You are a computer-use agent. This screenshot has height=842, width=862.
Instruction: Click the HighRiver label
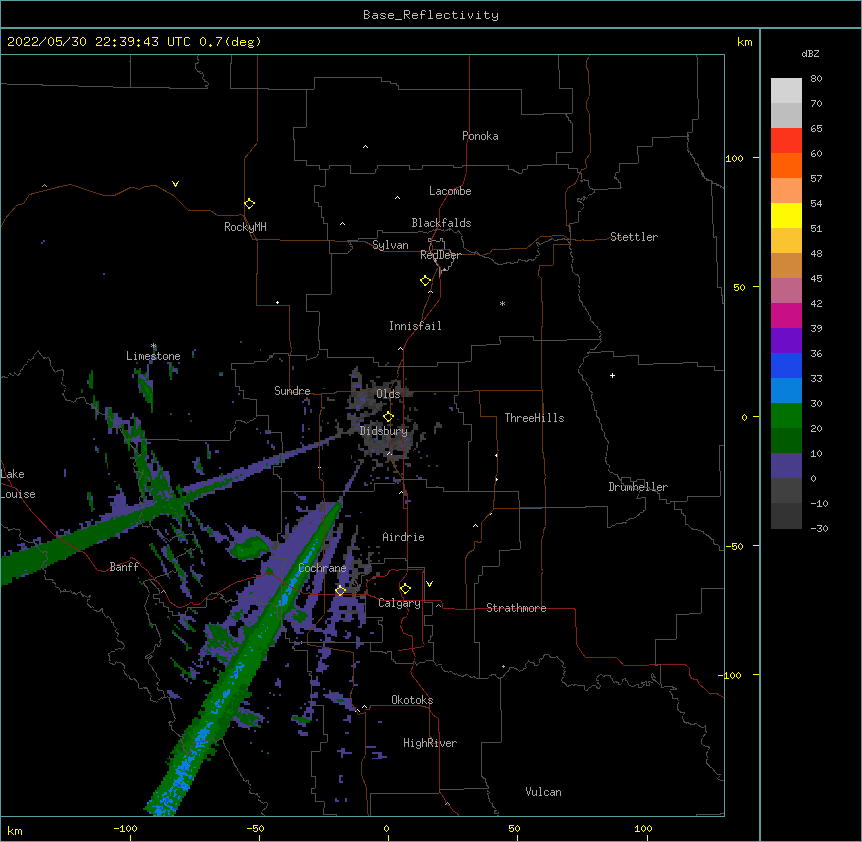tap(430, 743)
